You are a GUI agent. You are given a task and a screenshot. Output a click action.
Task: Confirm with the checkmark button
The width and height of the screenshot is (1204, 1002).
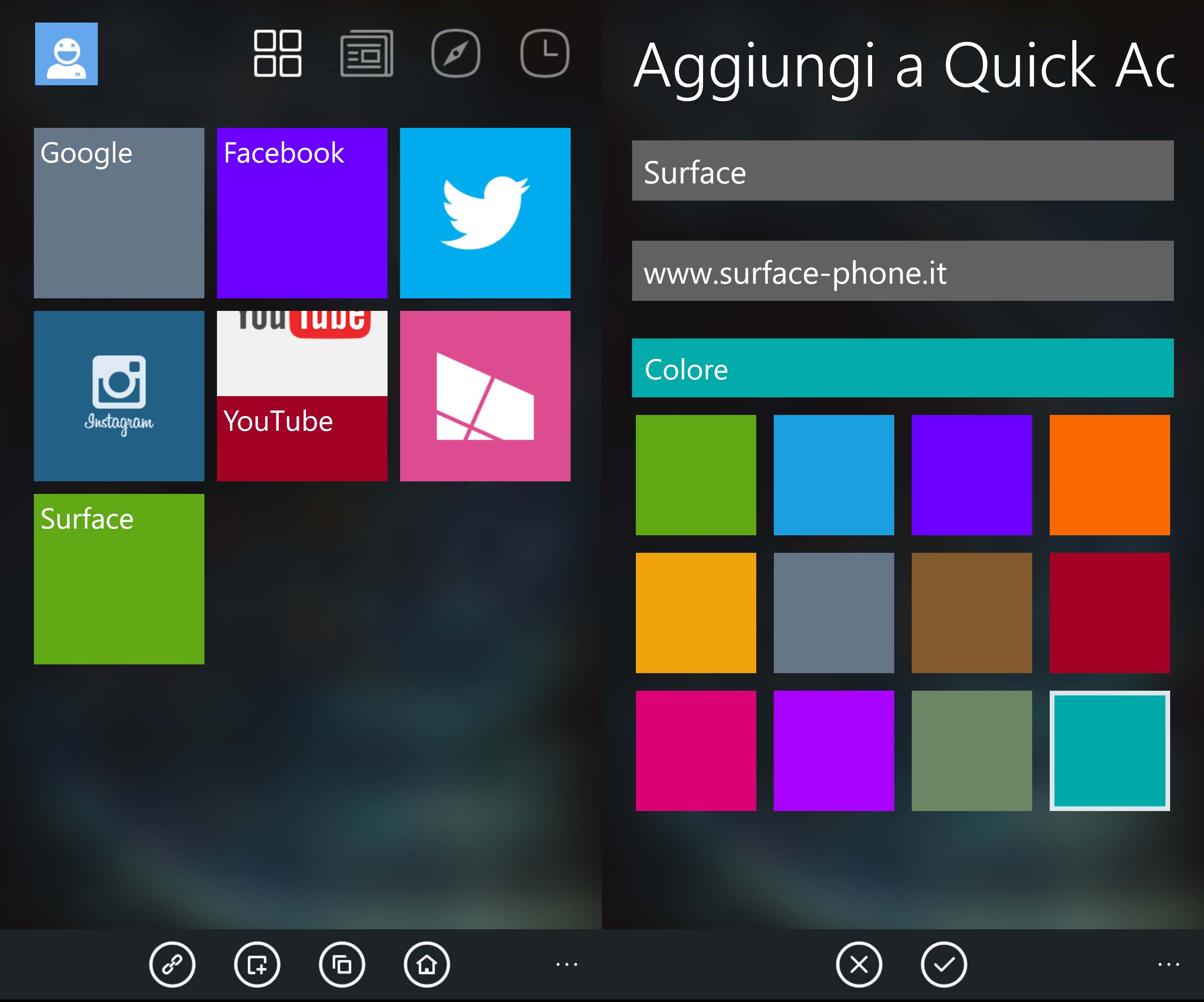[x=944, y=965]
